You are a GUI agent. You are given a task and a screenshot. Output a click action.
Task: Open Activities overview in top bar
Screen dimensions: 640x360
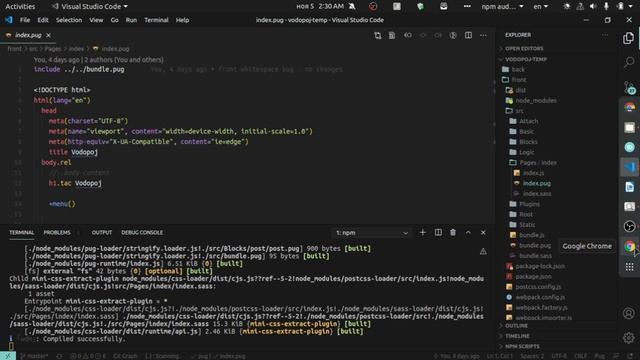20,7
